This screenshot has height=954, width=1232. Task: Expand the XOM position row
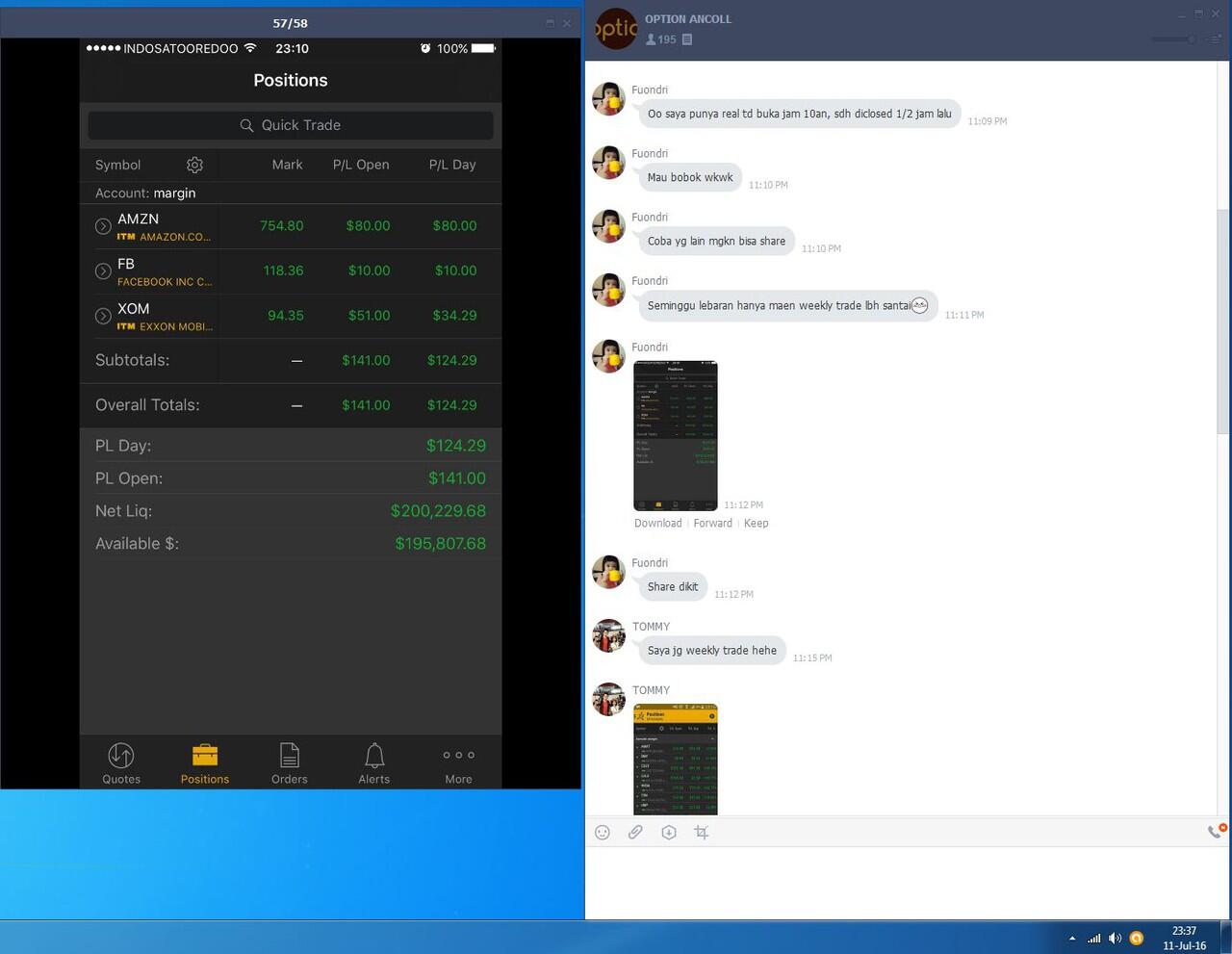coord(103,316)
